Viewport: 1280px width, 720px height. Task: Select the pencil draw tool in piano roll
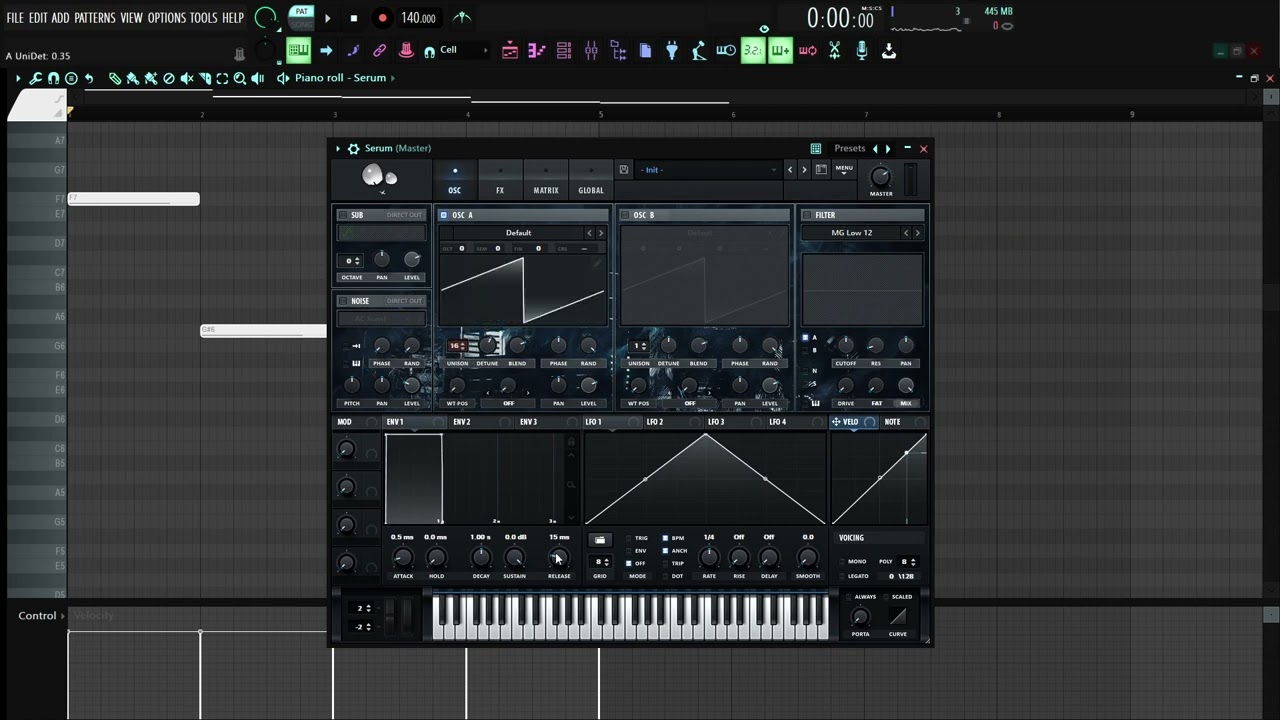pos(115,78)
